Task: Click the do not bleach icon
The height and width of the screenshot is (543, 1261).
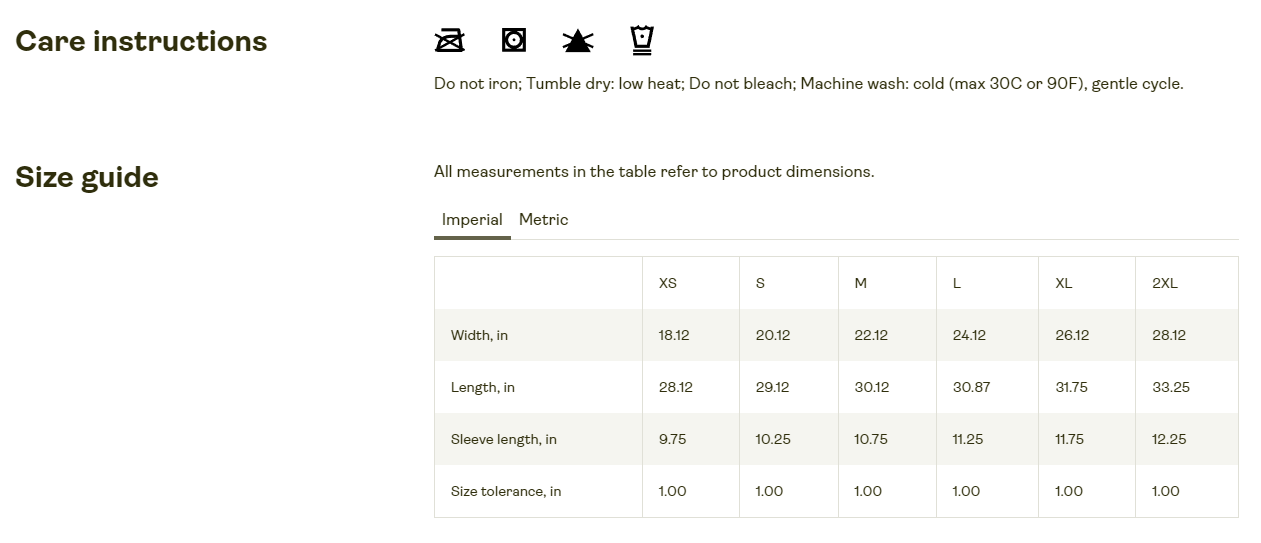Action: (578, 40)
